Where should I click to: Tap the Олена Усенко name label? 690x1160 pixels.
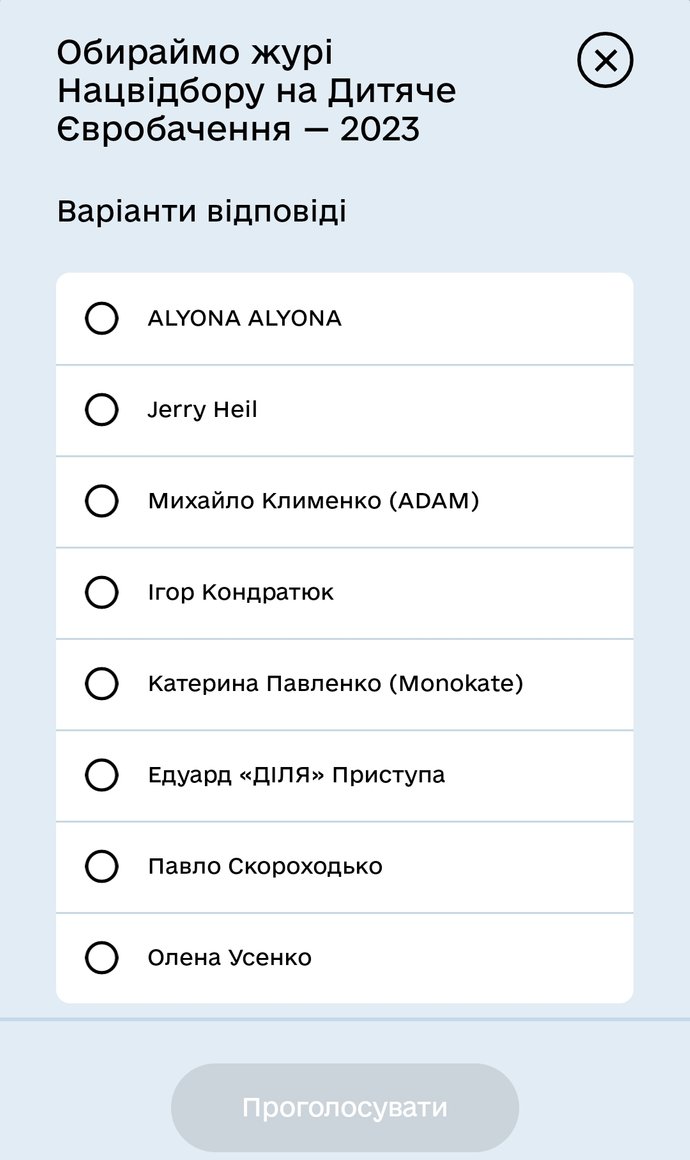pos(229,958)
